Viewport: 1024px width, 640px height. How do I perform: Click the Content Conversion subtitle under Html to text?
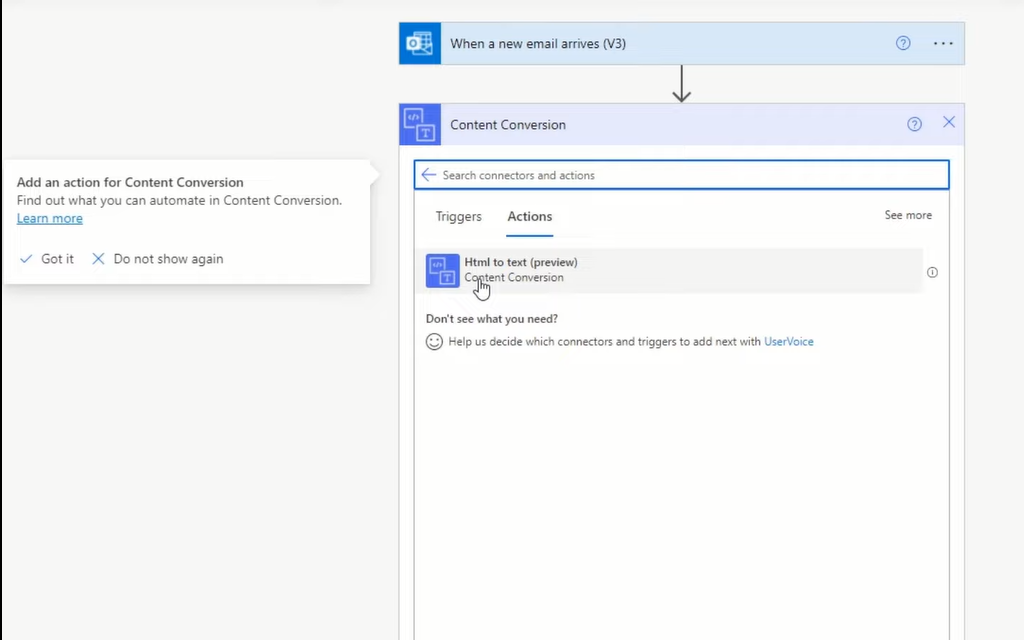514,278
